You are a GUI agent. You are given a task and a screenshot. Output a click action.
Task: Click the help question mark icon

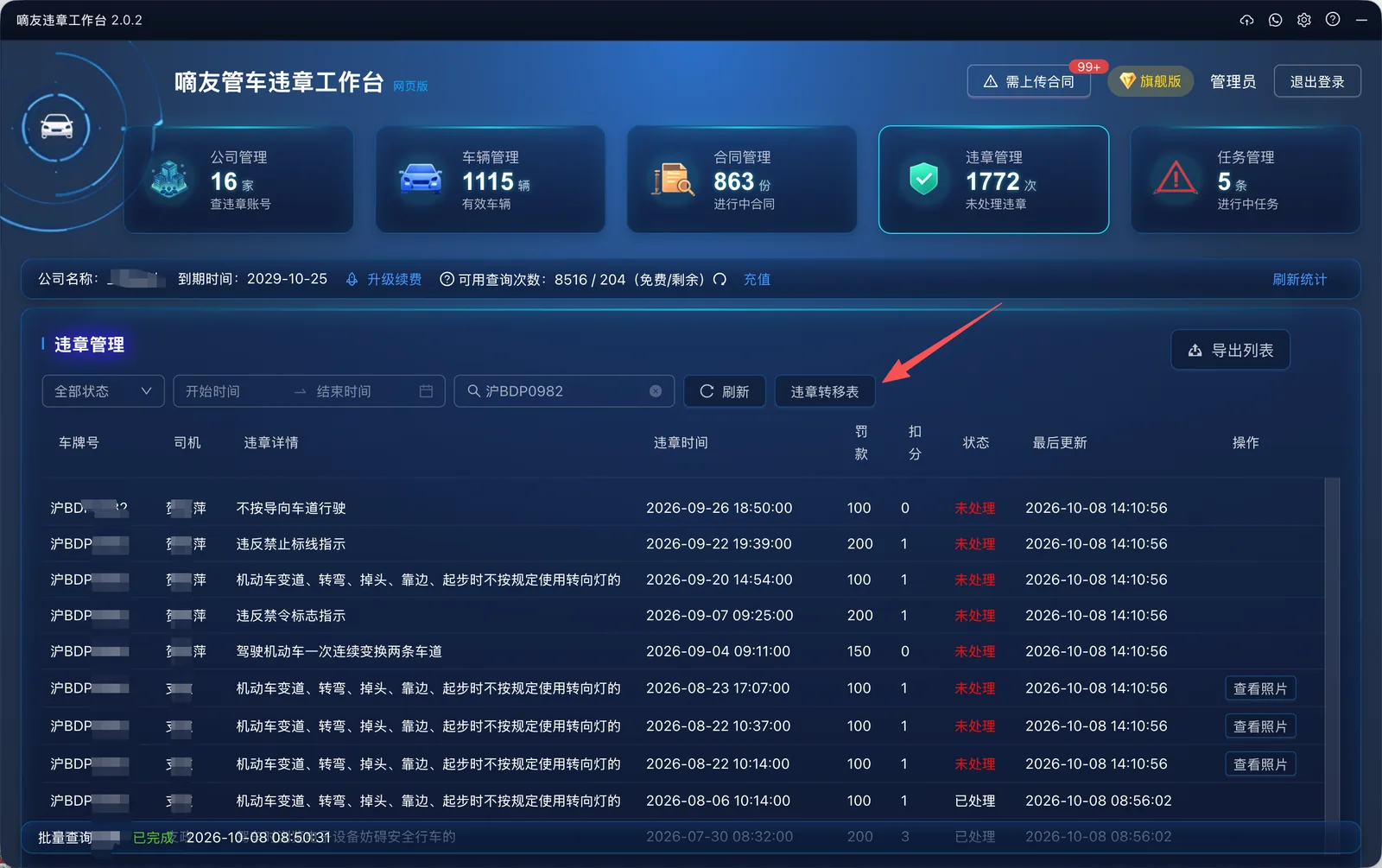click(x=1333, y=20)
